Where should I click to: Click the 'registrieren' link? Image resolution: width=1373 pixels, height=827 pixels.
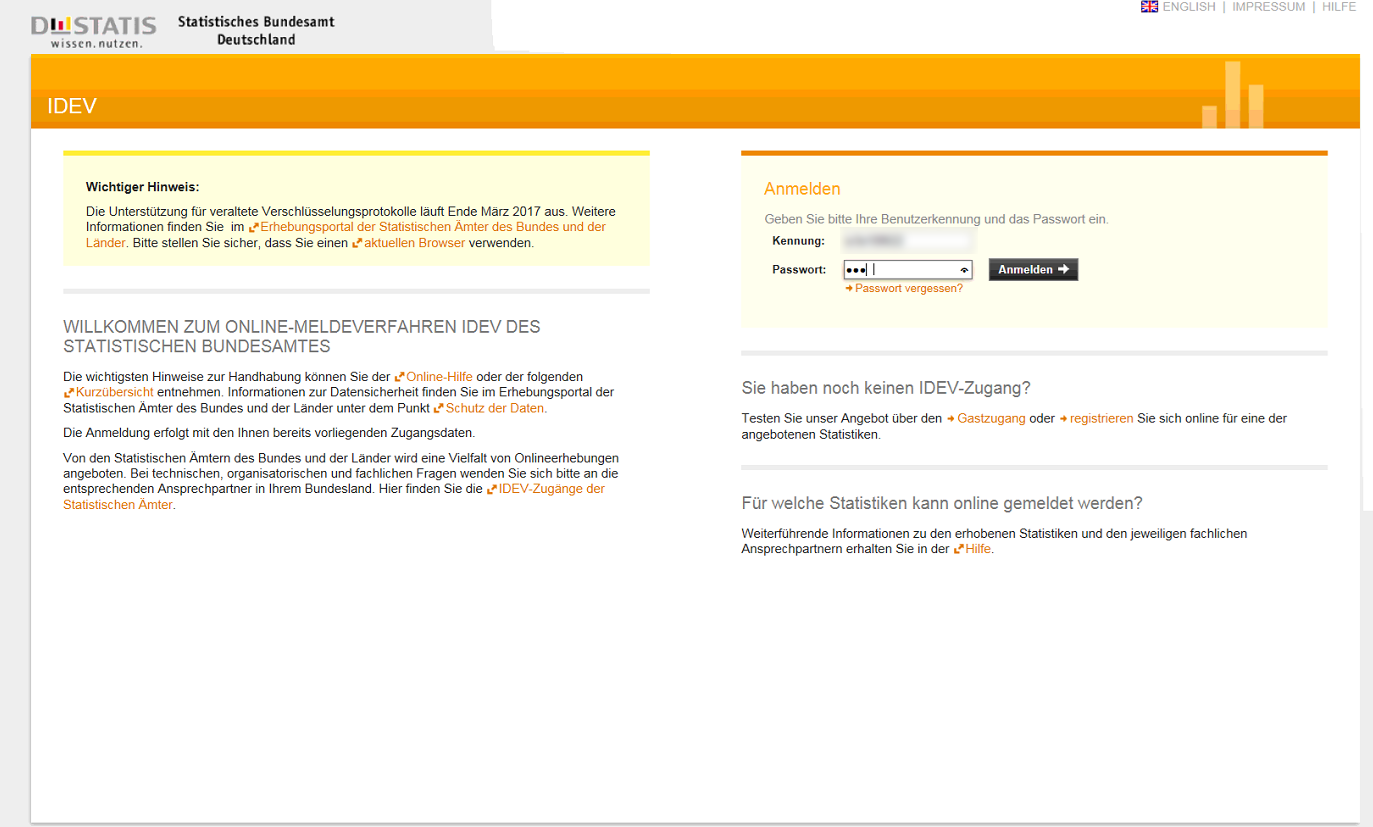point(1096,419)
